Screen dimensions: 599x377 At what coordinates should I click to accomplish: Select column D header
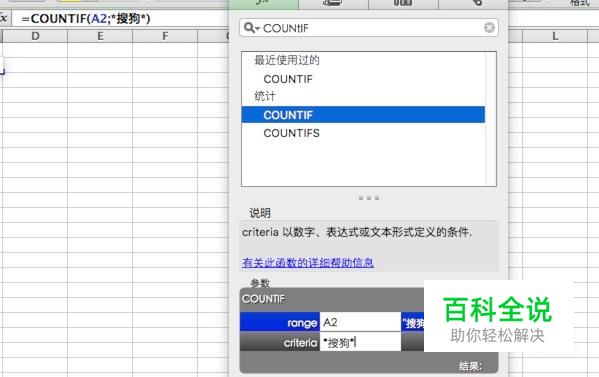tap(35, 36)
